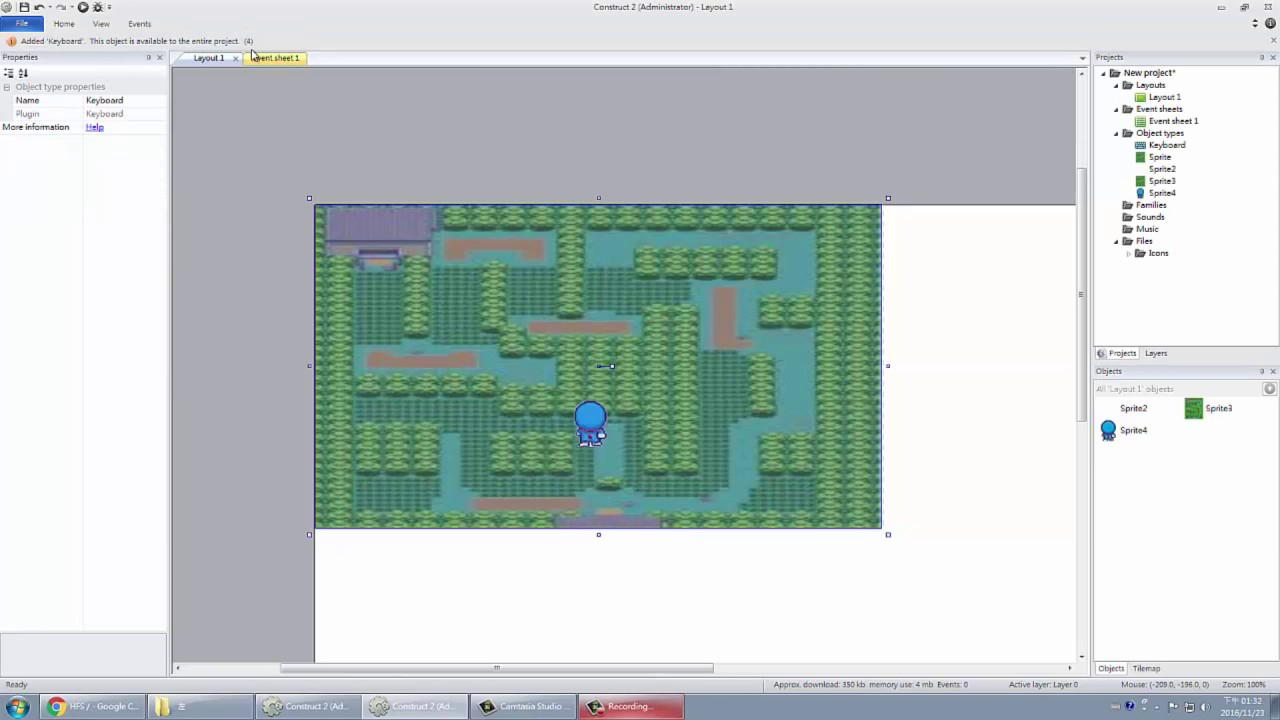
Task: Collapse the Event sheets folder
Action: pos(1116,109)
